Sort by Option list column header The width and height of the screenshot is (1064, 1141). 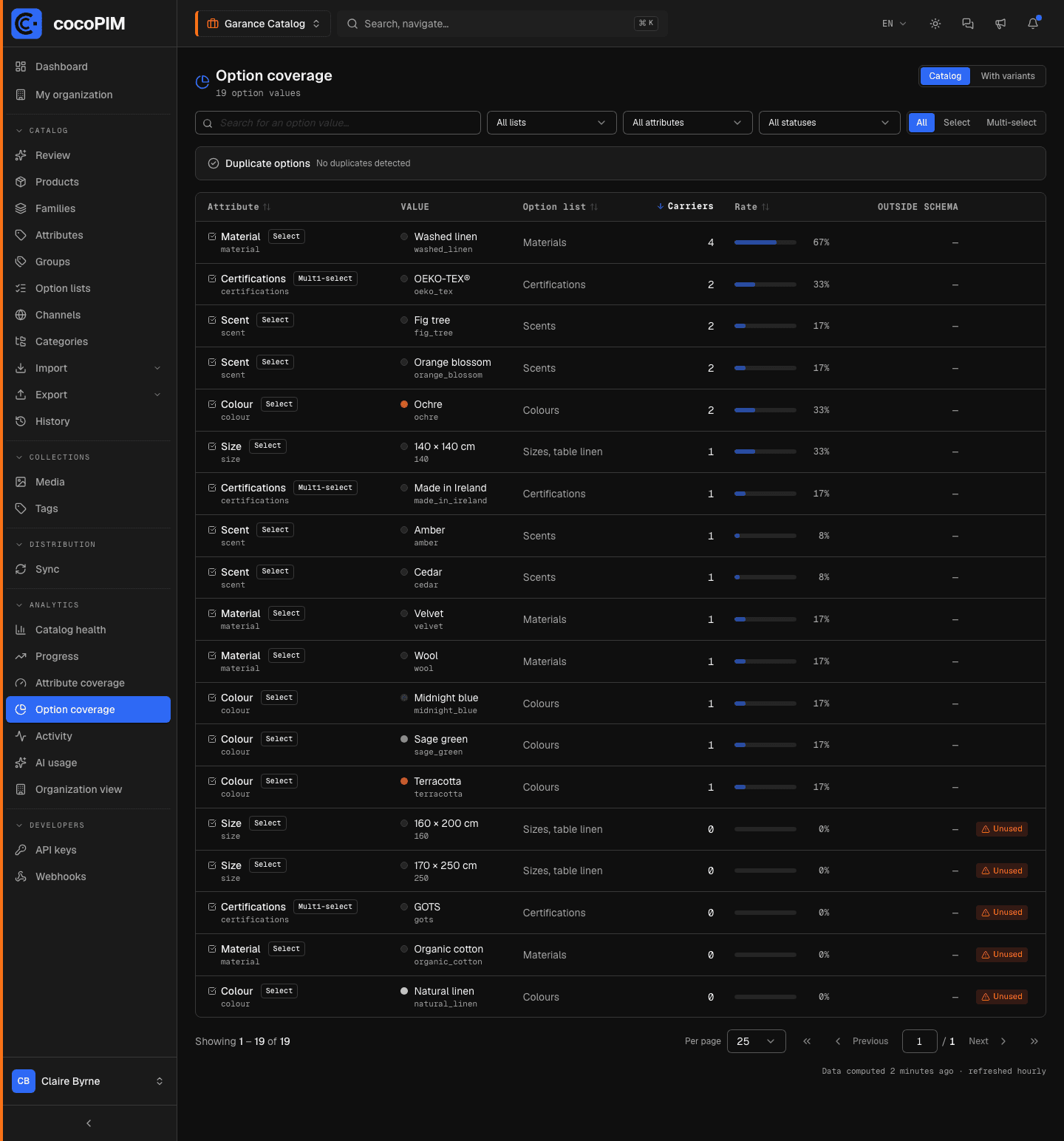click(x=560, y=207)
